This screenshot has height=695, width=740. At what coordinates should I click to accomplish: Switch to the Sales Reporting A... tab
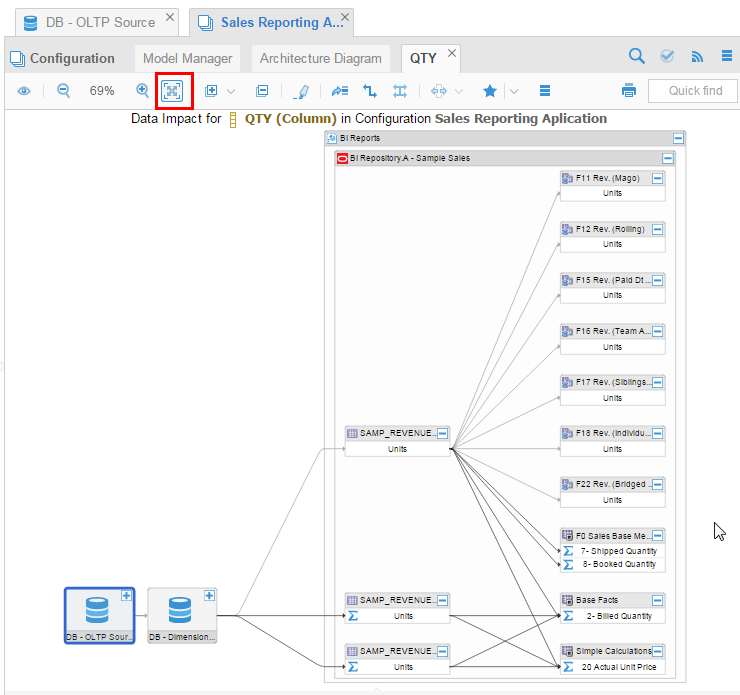point(271,23)
